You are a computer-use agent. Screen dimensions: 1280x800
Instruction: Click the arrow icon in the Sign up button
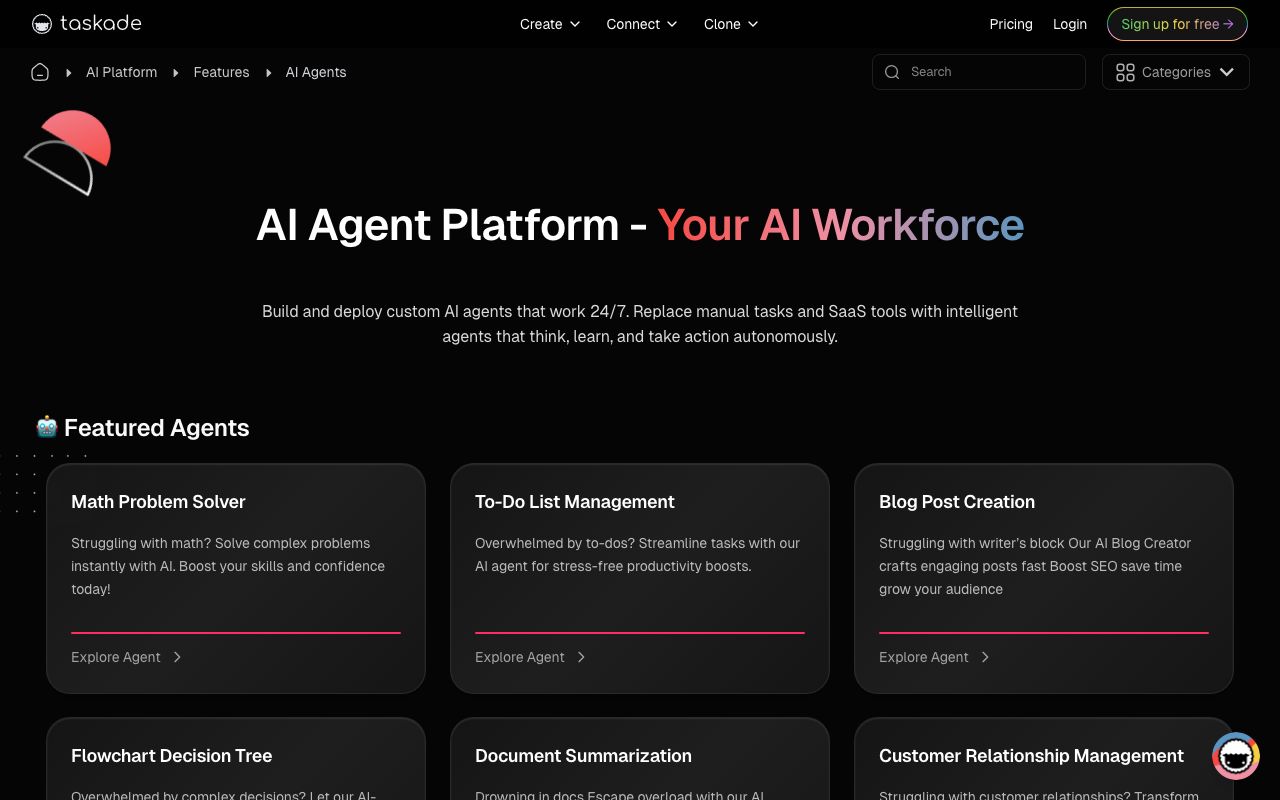pyautogui.click(x=1230, y=24)
